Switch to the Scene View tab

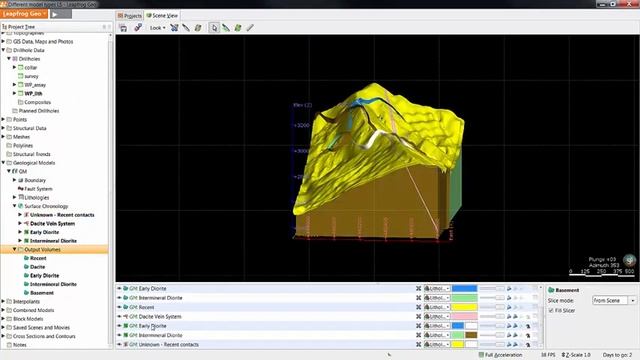click(x=162, y=16)
